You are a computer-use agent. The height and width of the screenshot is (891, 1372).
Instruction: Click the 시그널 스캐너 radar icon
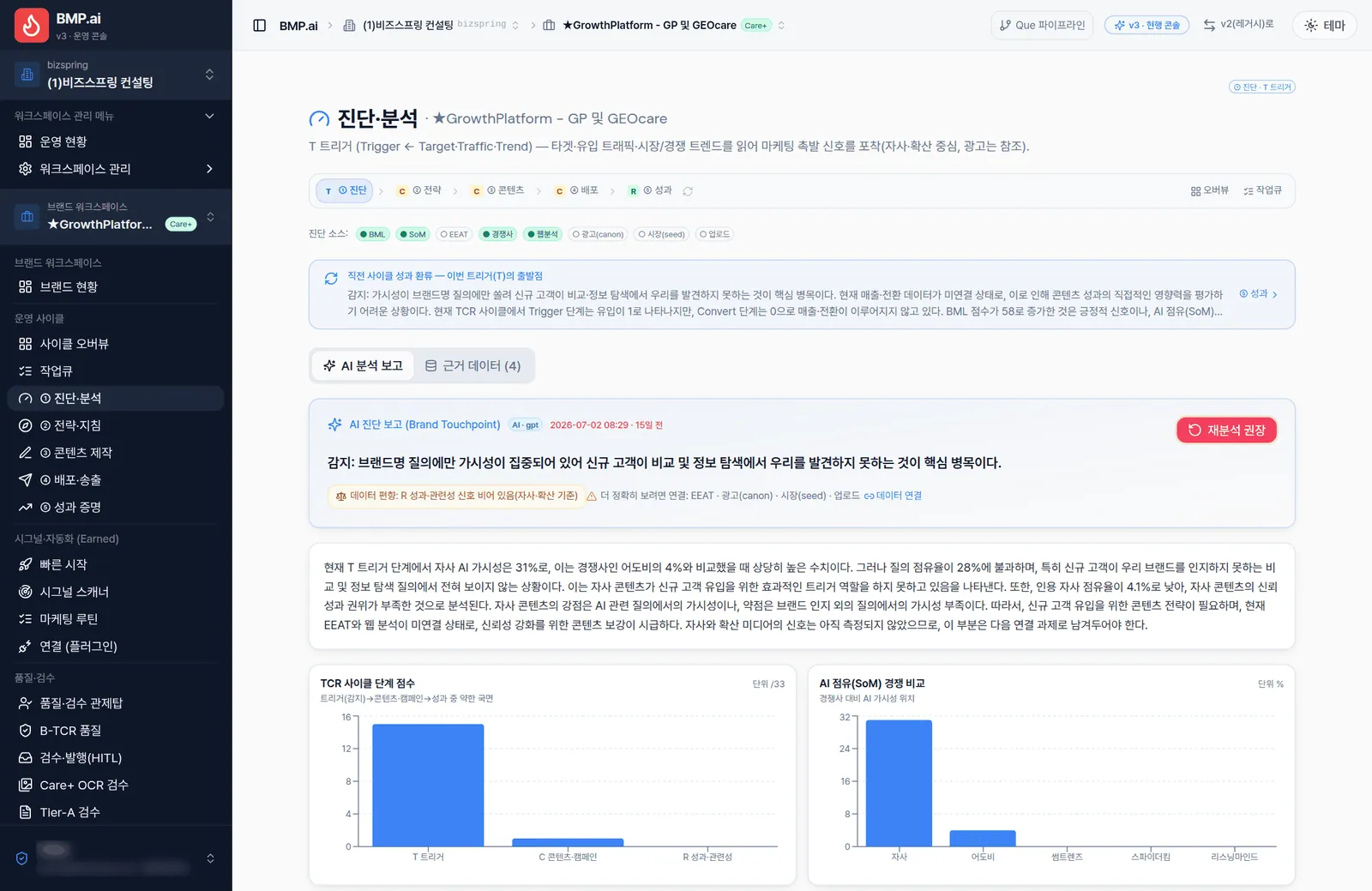click(x=26, y=592)
